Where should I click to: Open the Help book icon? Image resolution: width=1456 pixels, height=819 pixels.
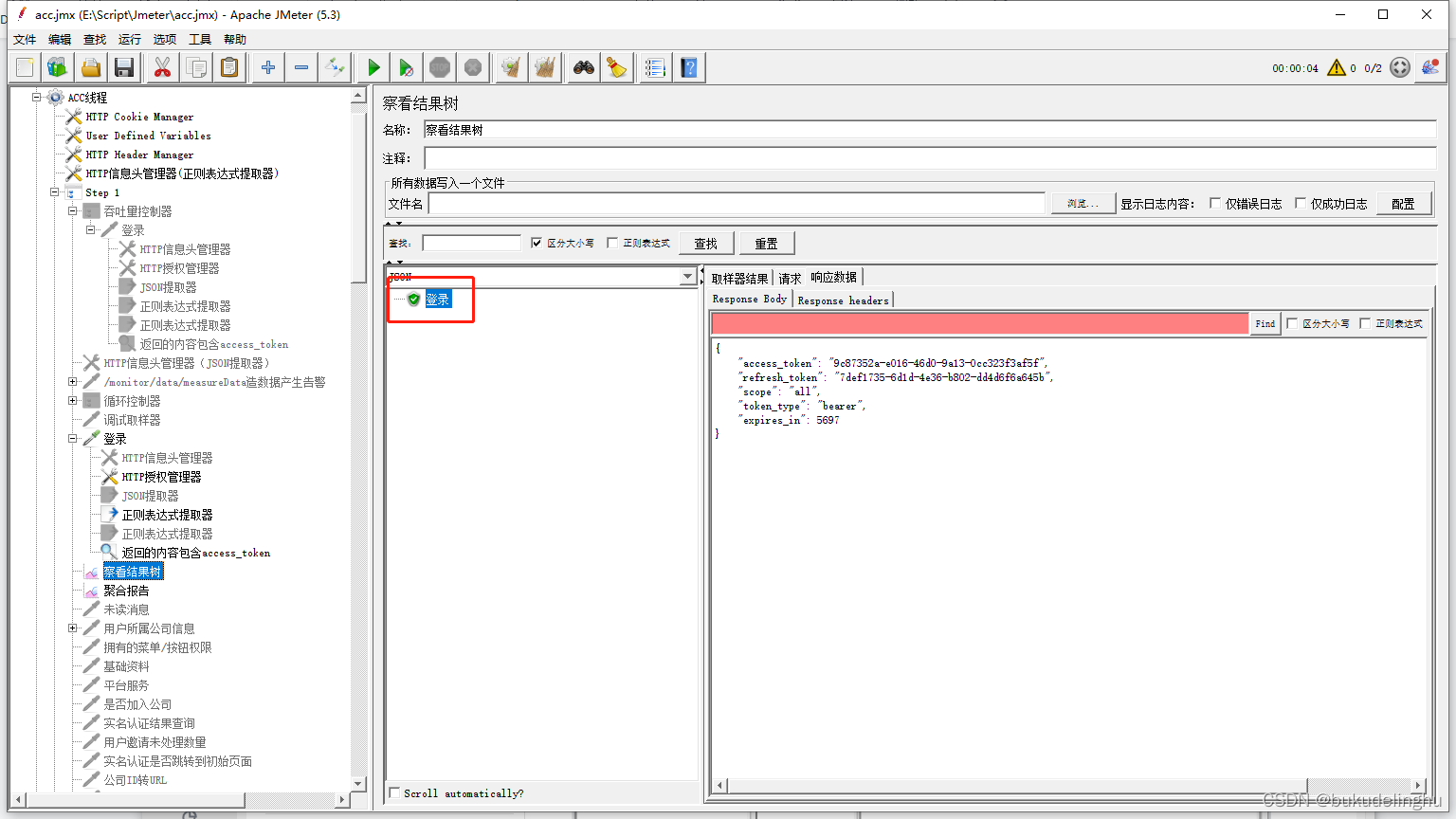click(689, 67)
